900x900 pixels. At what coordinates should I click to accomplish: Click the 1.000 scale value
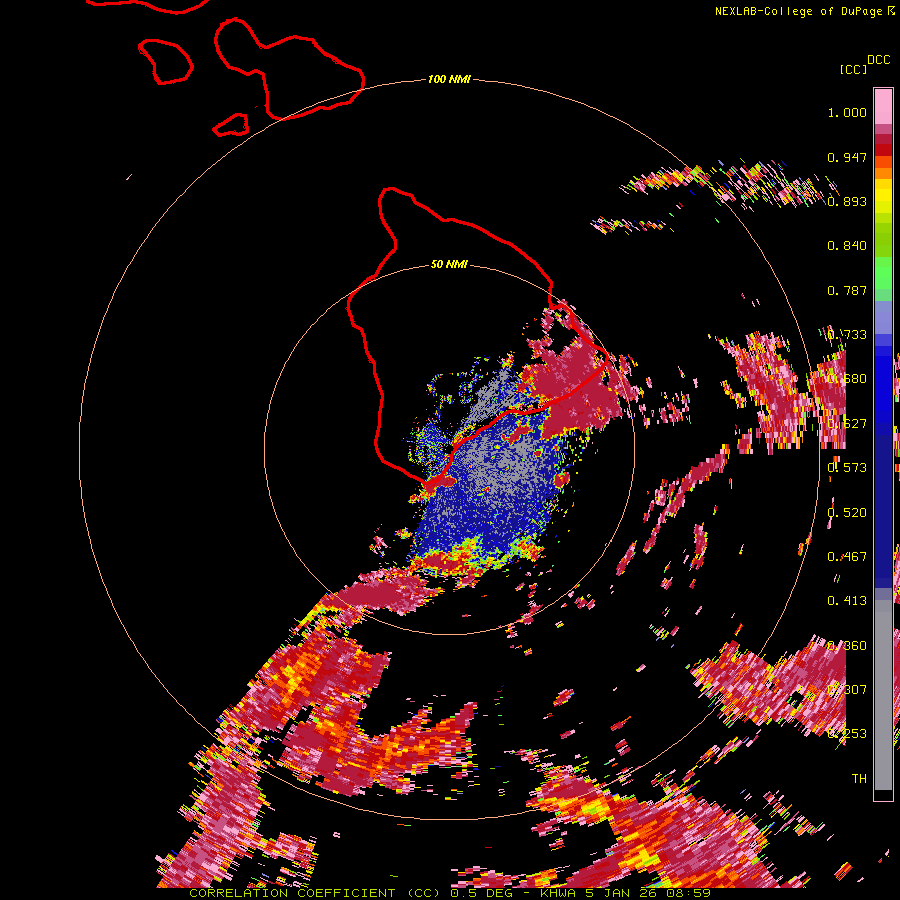(847, 112)
